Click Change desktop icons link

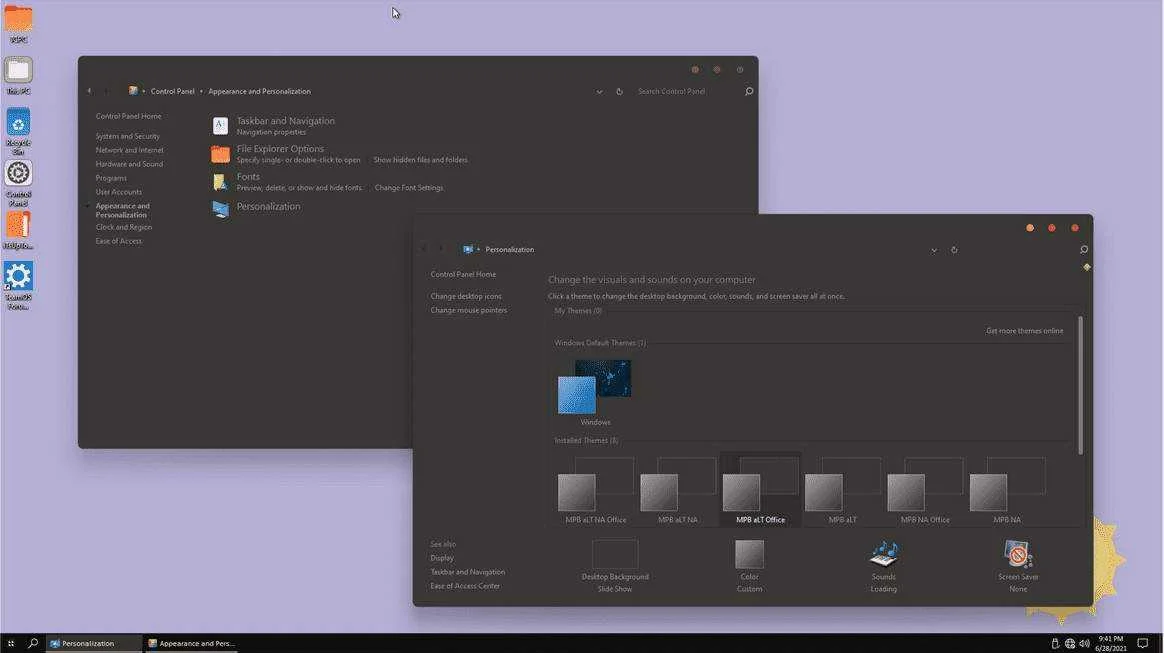[466, 296]
